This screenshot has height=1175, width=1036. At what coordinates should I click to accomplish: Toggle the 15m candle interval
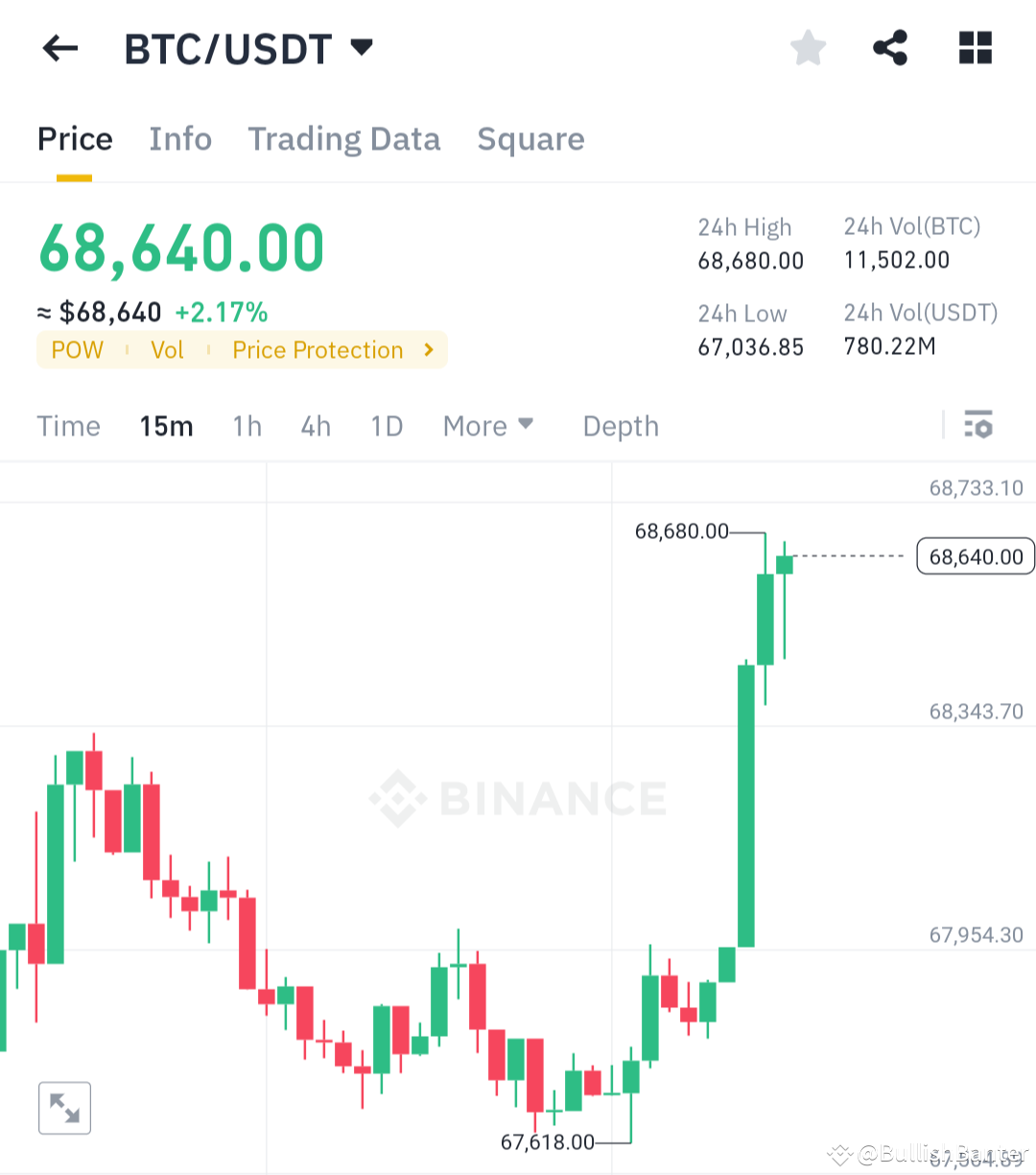coord(166,425)
